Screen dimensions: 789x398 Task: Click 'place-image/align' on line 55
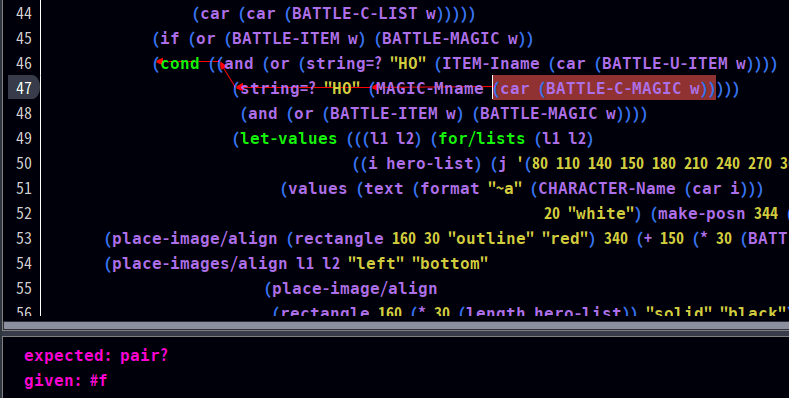tap(355, 288)
